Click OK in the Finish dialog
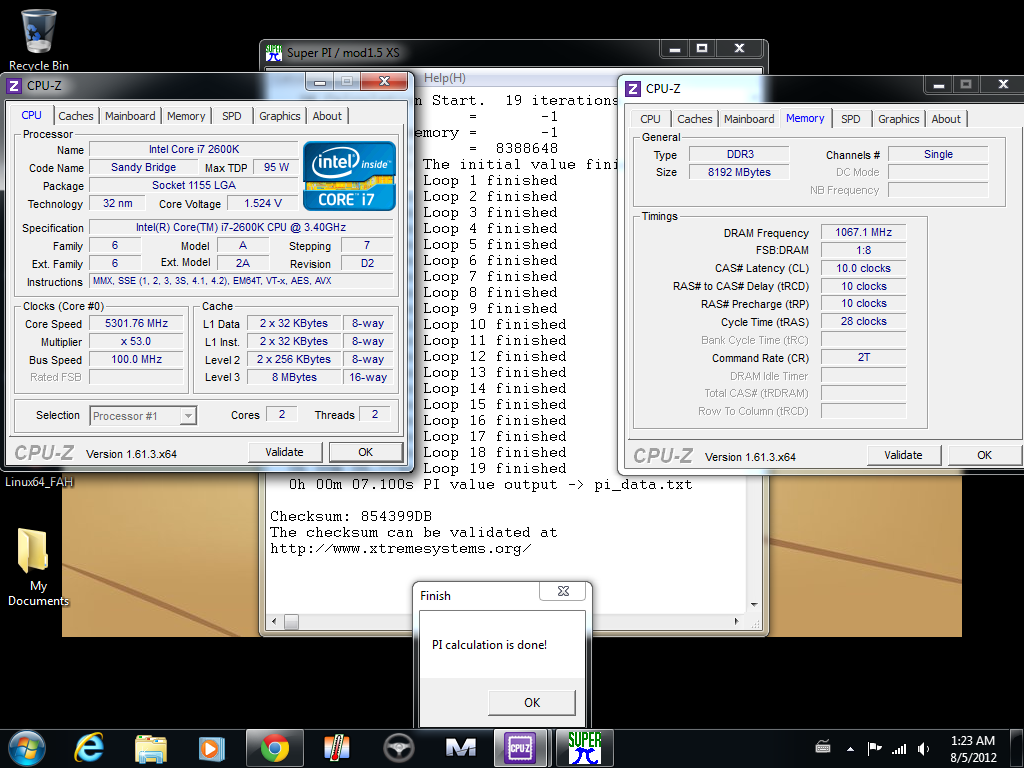This screenshot has height=768, width=1024. click(532, 703)
